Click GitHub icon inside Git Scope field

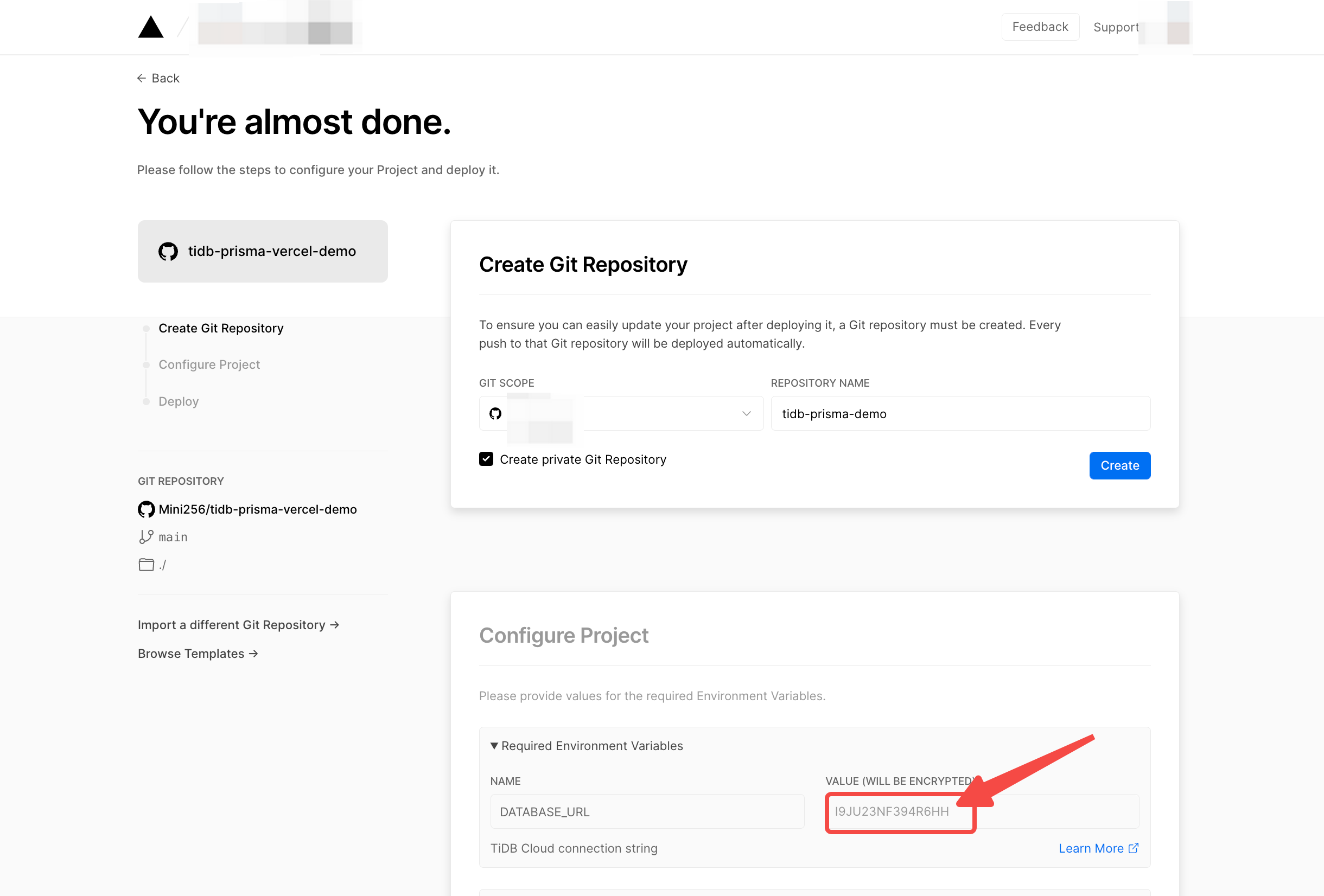pos(495,413)
